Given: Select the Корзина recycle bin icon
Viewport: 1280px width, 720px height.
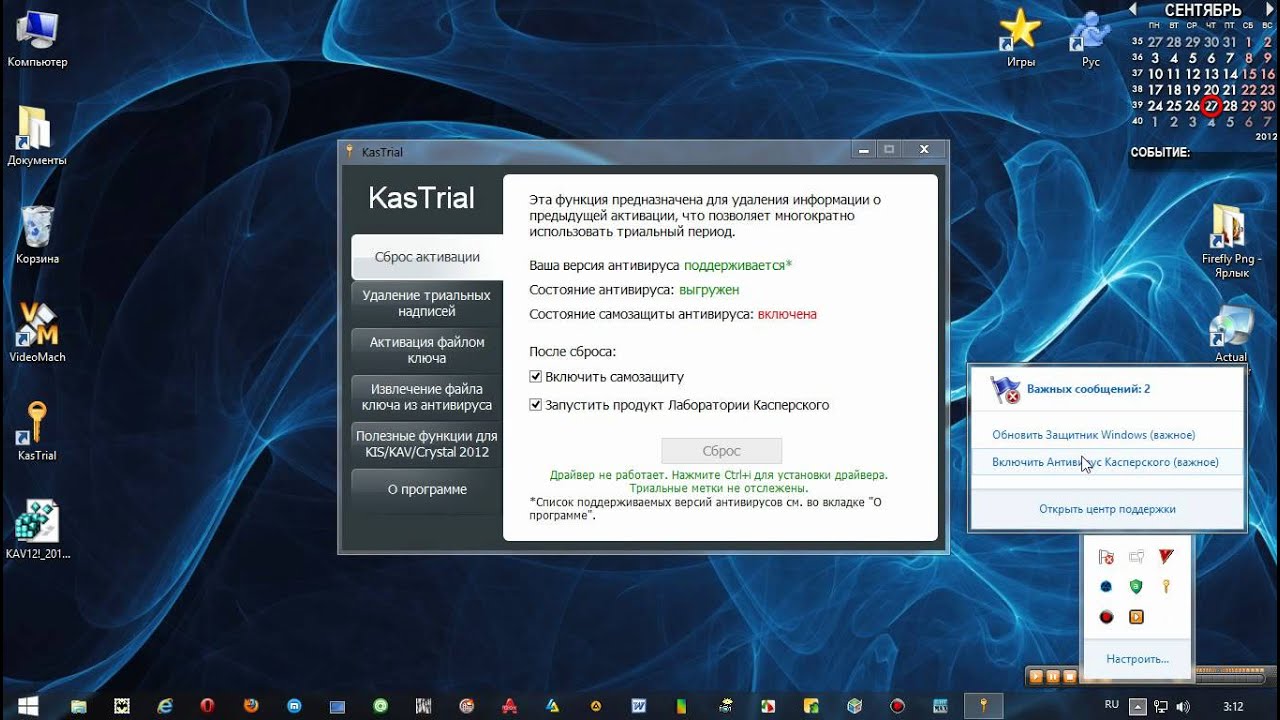Looking at the screenshot, I should click(x=37, y=235).
